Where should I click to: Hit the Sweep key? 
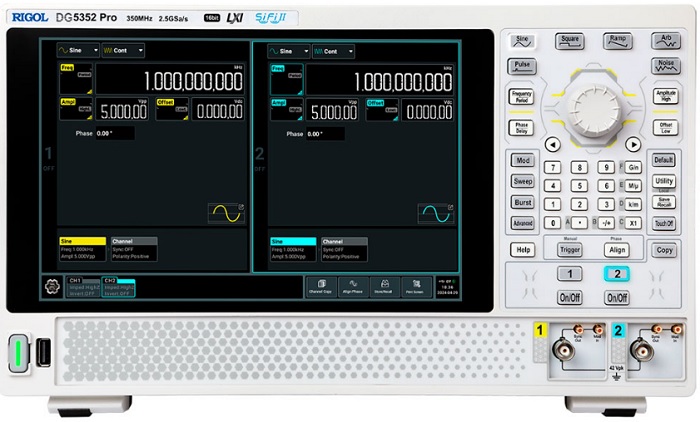[523, 181]
